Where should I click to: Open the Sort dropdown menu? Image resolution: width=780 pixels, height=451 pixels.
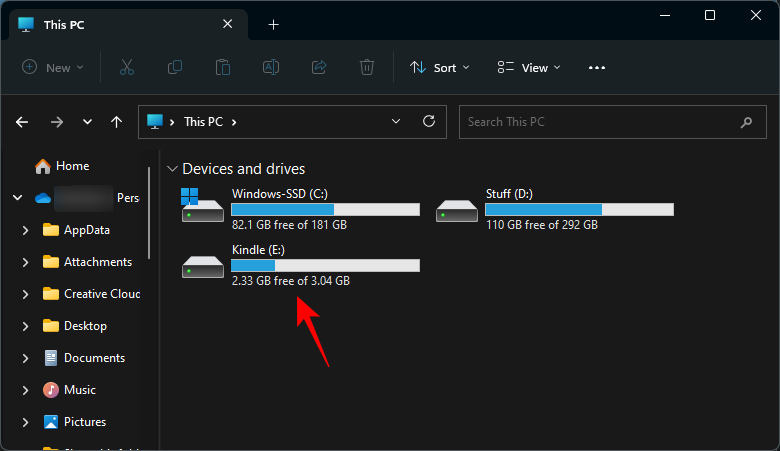pyautogui.click(x=435, y=68)
